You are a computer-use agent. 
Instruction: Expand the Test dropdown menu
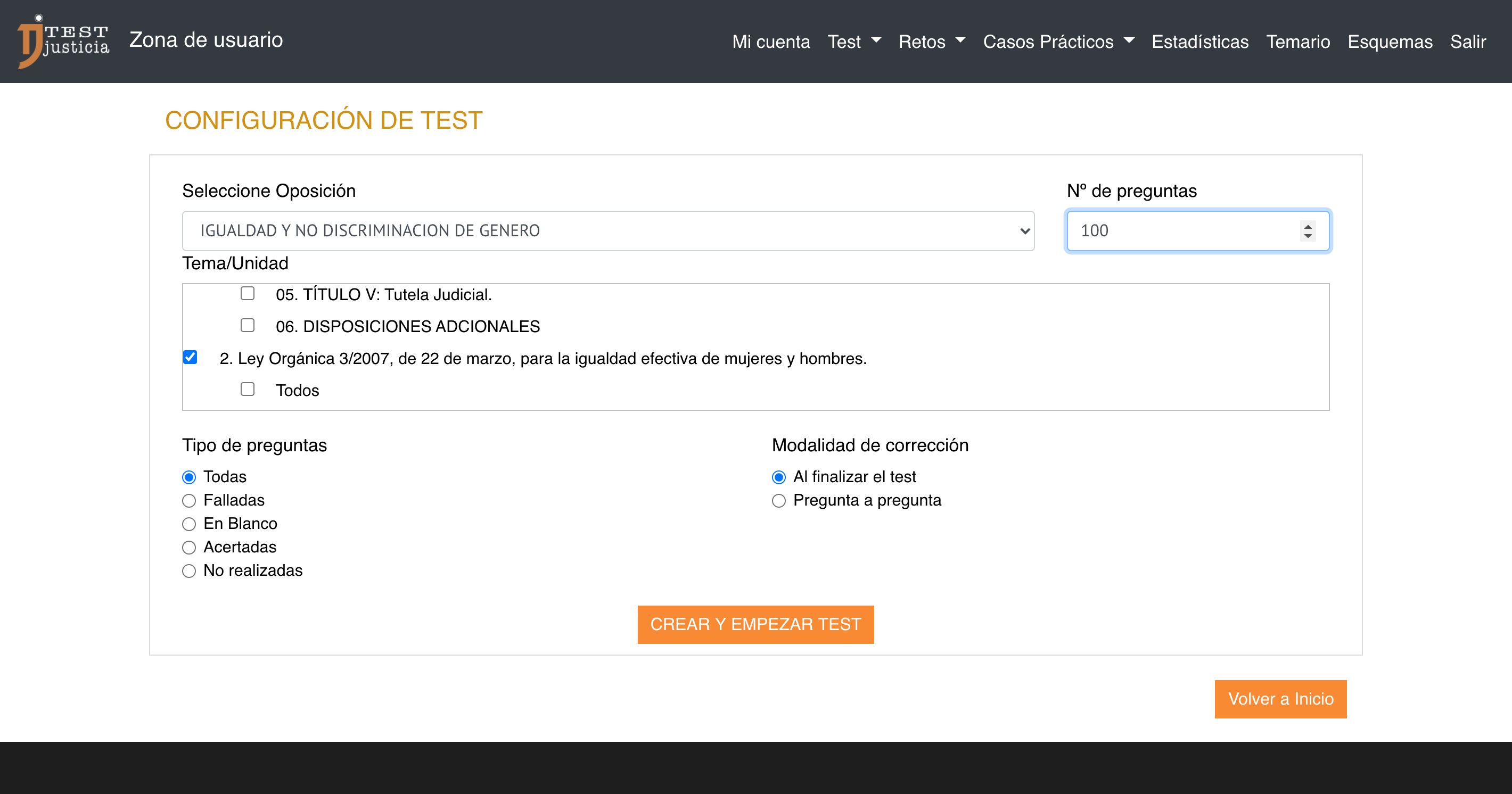854,42
